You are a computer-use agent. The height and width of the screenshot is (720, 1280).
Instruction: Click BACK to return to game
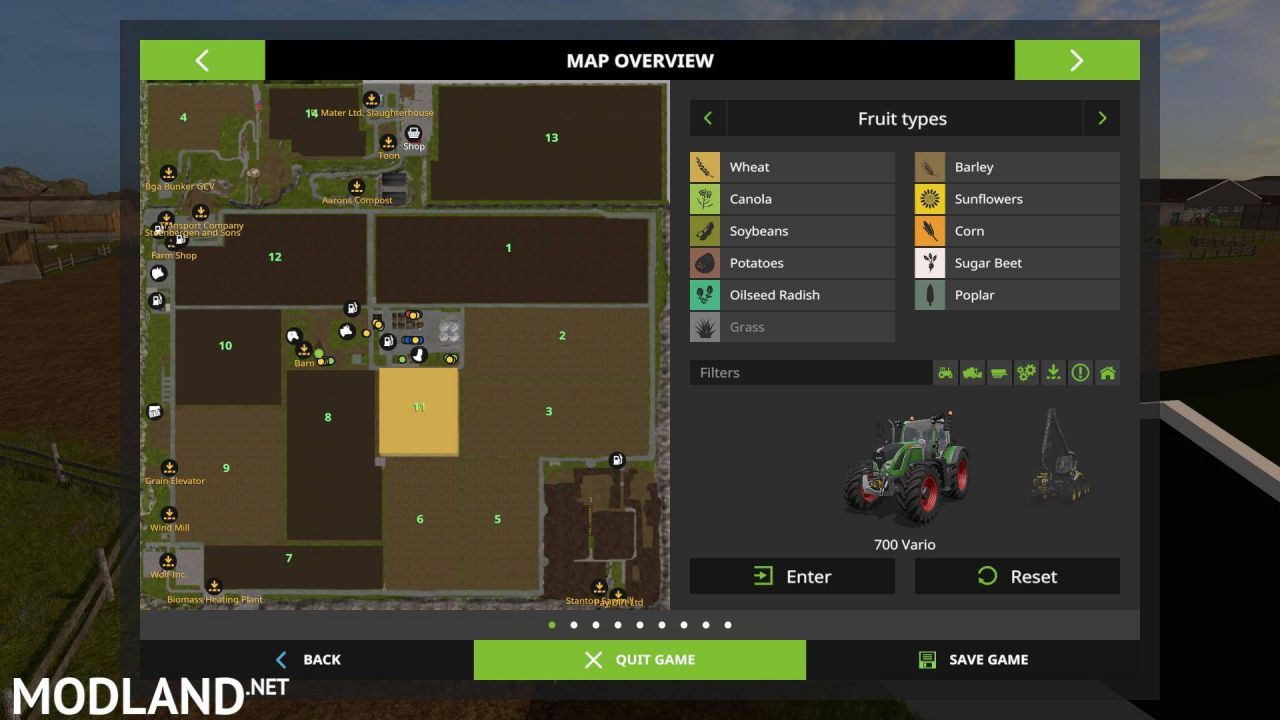(x=307, y=660)
